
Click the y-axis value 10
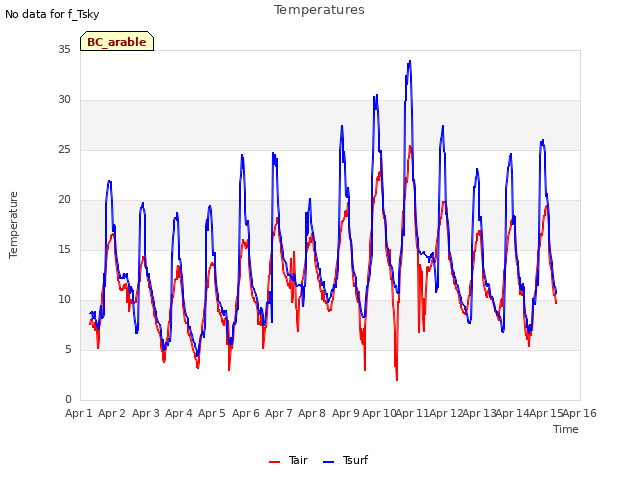64,300
